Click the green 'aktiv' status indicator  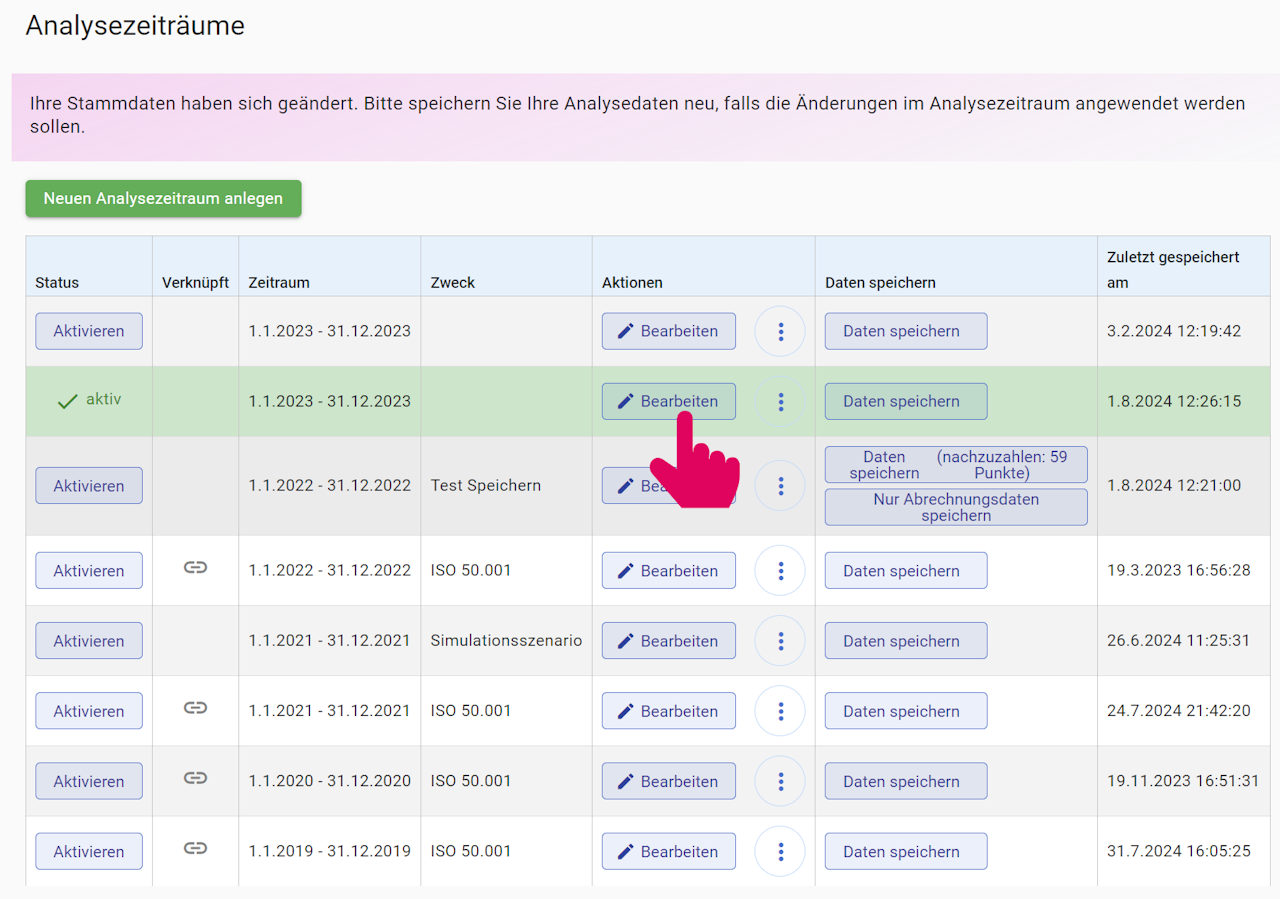[x=89, y=400]
